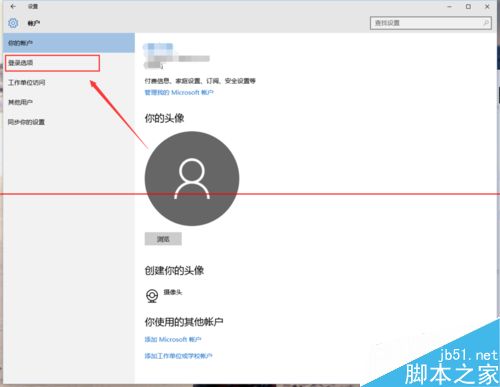
Task: Click the 添加 Microsoft 帐户 link
Action: tap(173, 339)
